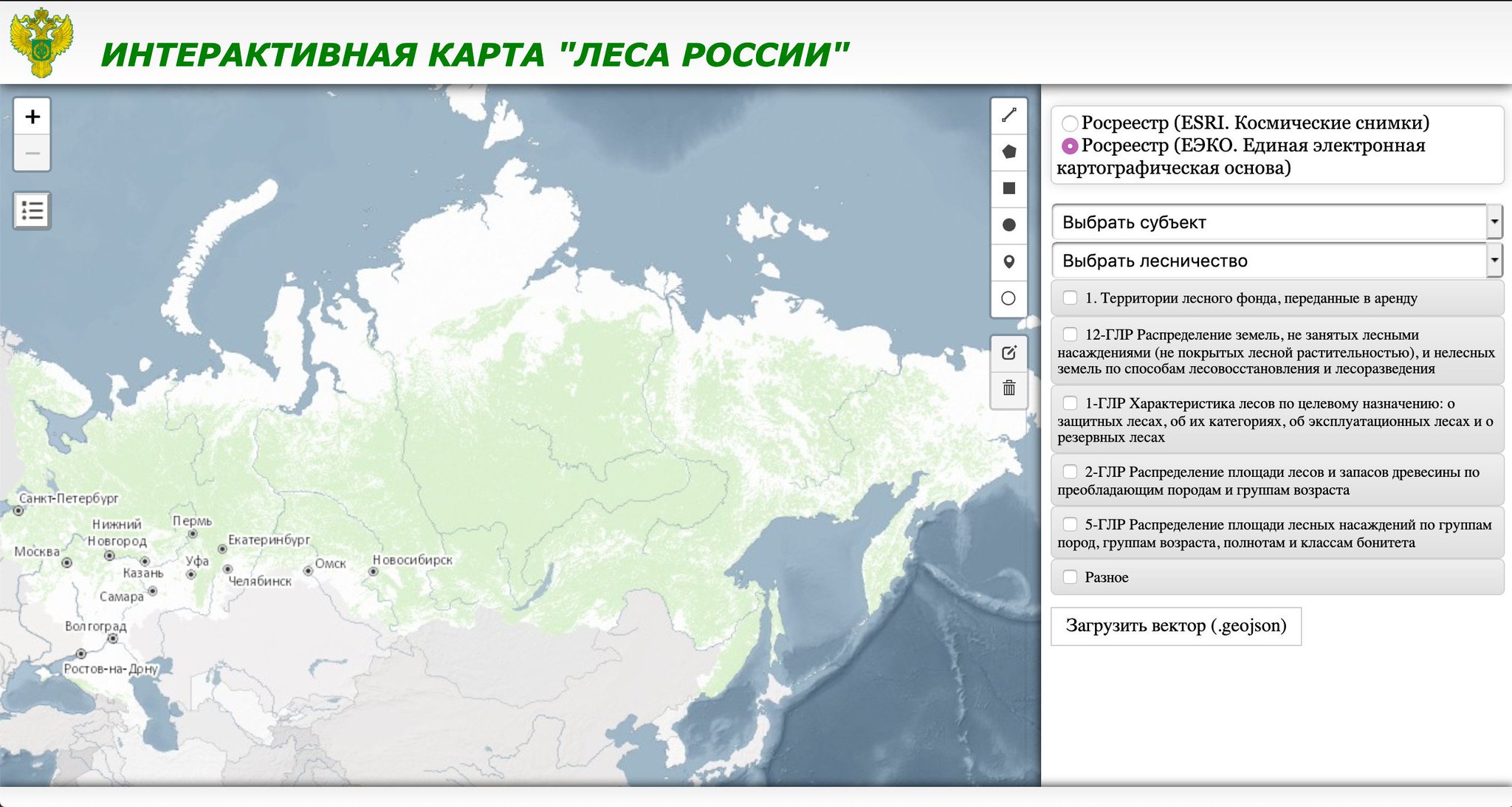Expand the 12-ГЛР layer entry
The height and width of the screenshot is (807, 1512).
(1070, 334)
